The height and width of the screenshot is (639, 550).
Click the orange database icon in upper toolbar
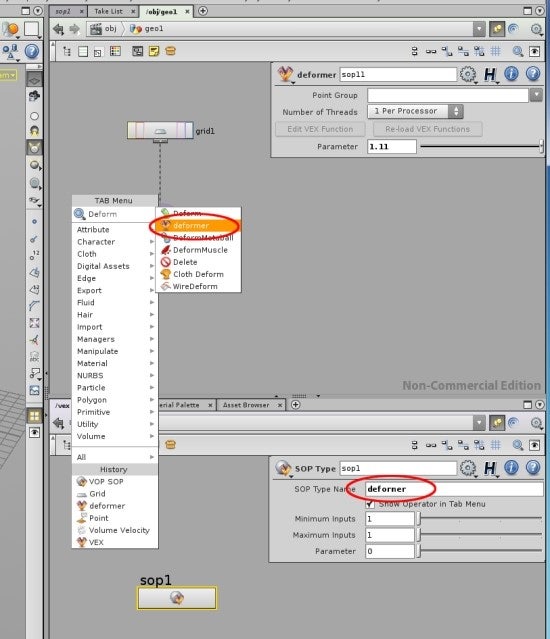click(170, 51)
